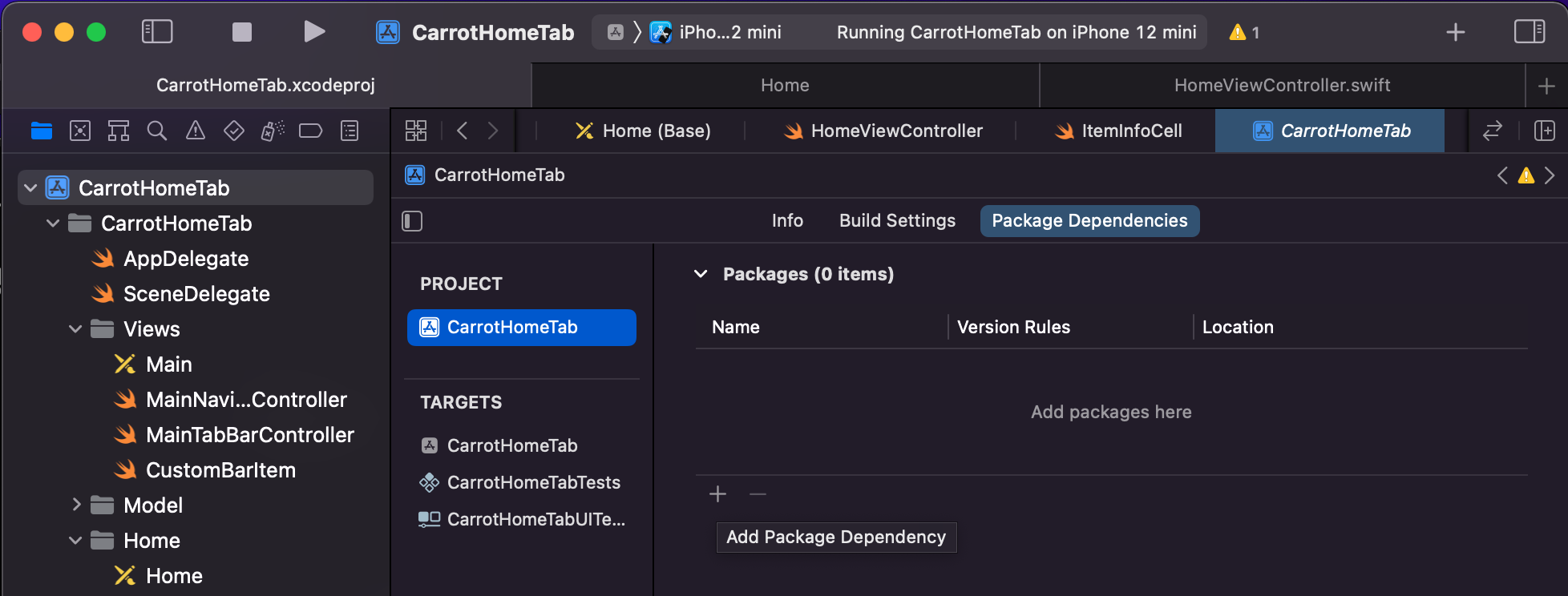
Task: Switch to the HomeViewController editor tab
Action: (883, 131)
